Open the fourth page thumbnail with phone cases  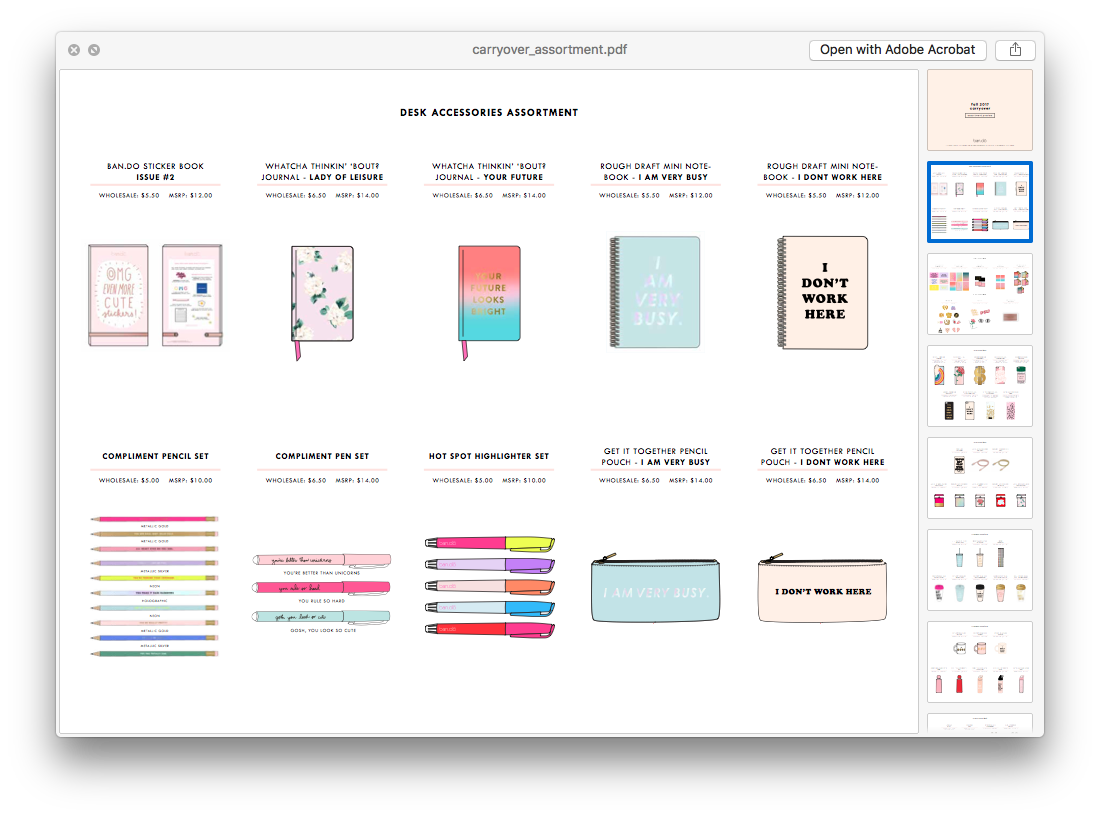pyautogui.click(x=979, y=386)
